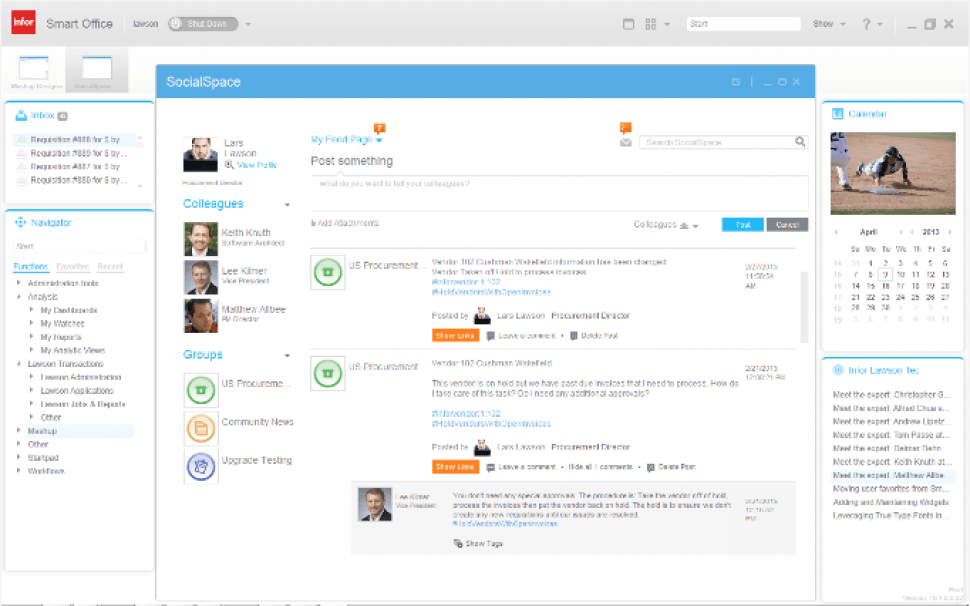
Task: Open US Procurement group icon in Groups
Action: coord(201,390)
